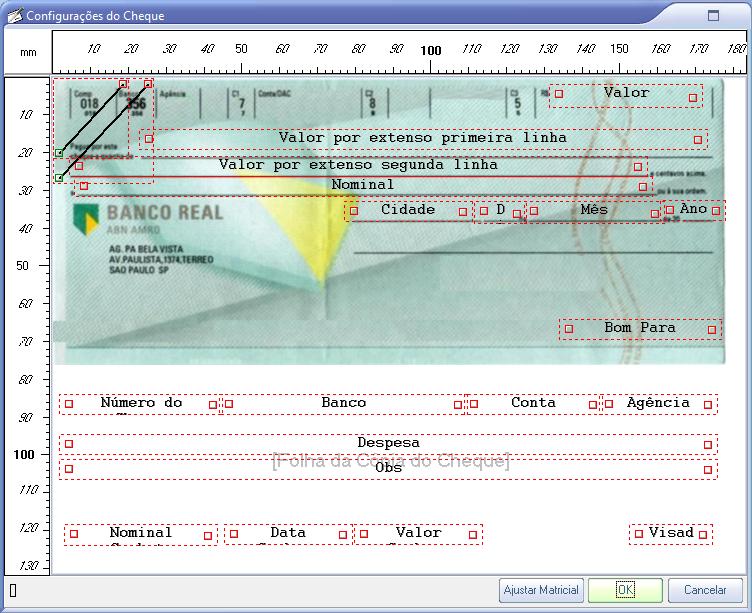Viewport: 752px width, 613px height.
Task: Select the Valor por extenso primeira linha field
Action: point(422,138)
